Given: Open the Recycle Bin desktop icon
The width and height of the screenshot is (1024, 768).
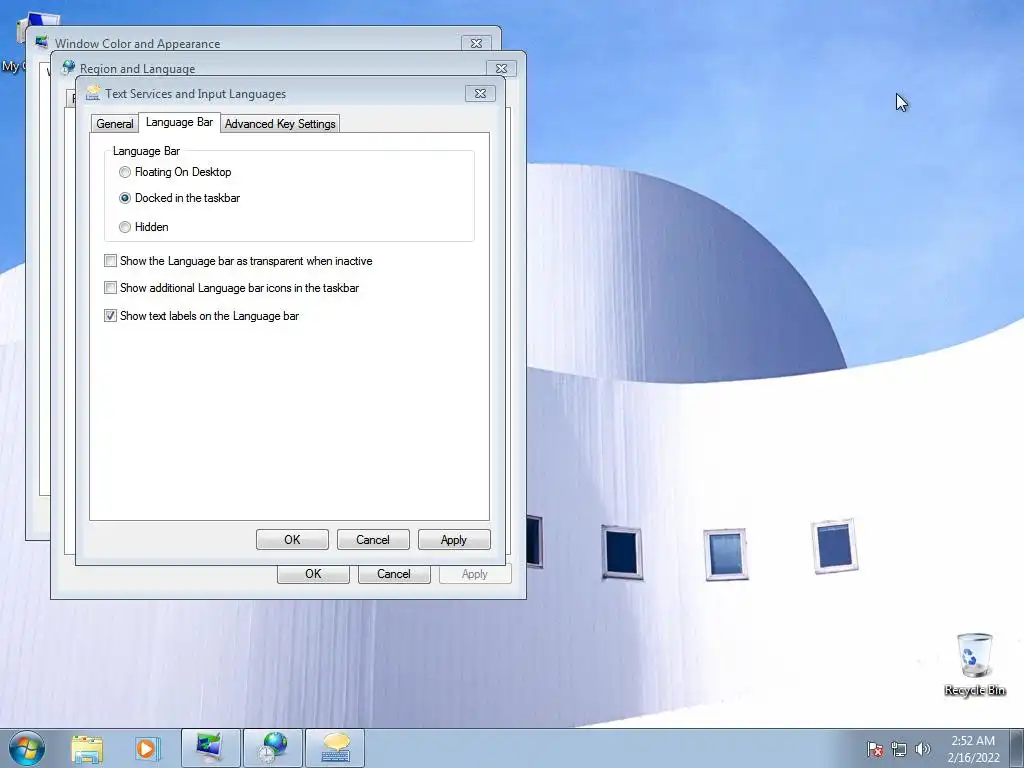Looking at the screenshot, I should click(974, 664).
